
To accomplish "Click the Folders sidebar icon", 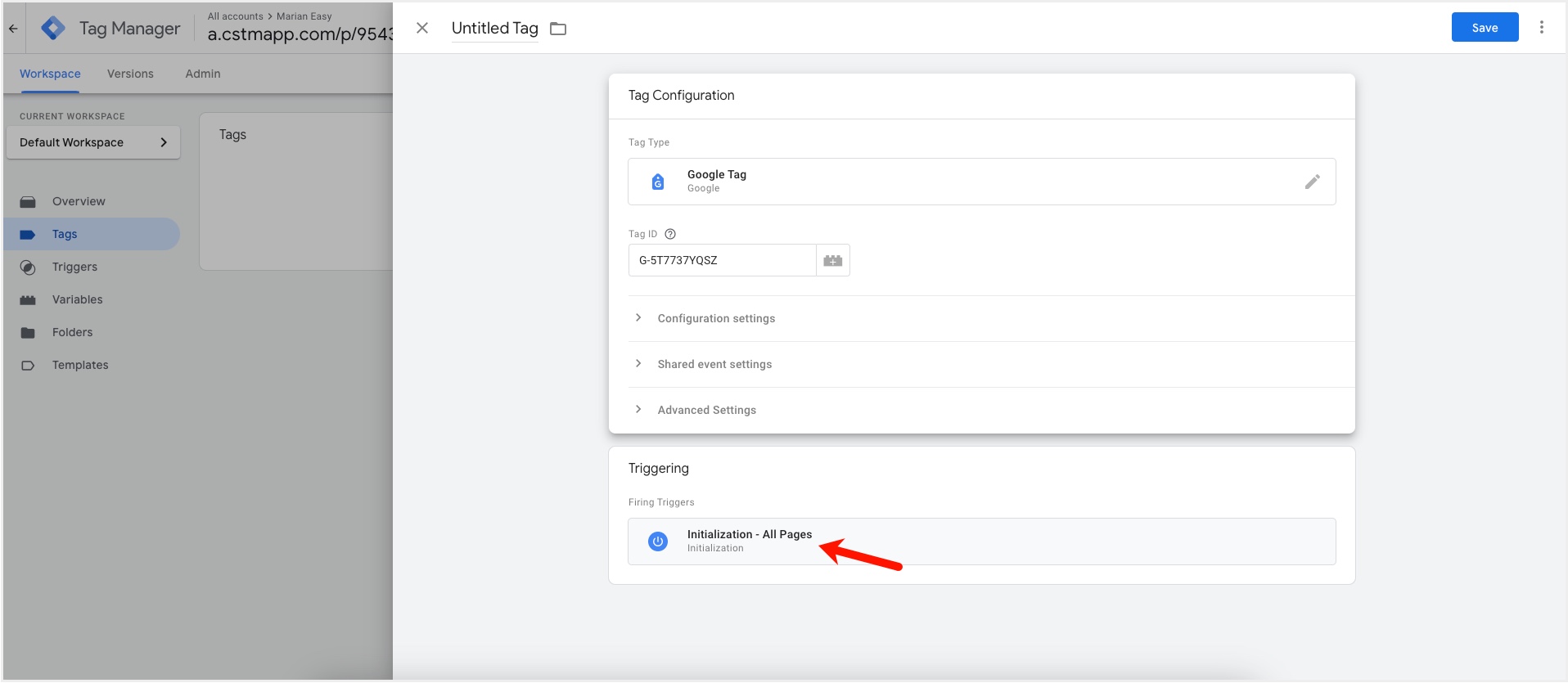I will [28, 332].
